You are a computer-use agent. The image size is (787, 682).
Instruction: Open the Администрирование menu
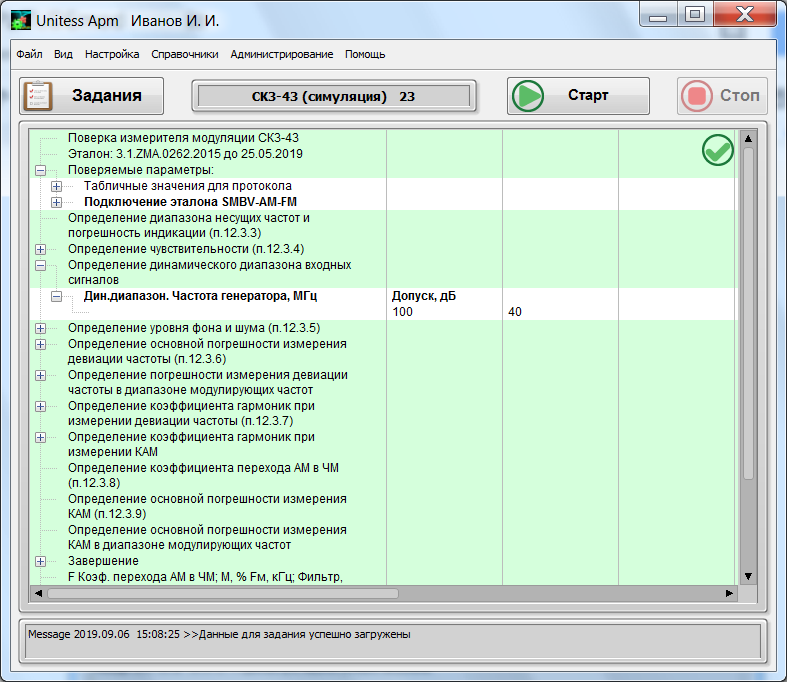click(281, 54)
